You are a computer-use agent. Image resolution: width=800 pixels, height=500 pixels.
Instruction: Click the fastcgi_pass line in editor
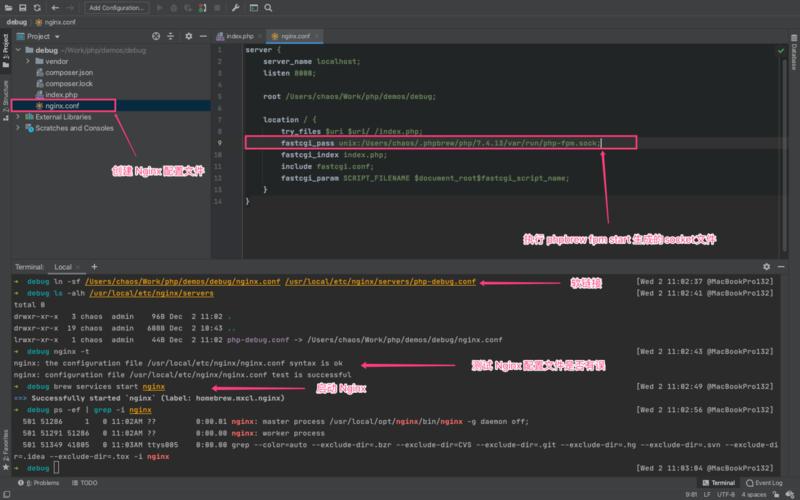pos(441,143)
